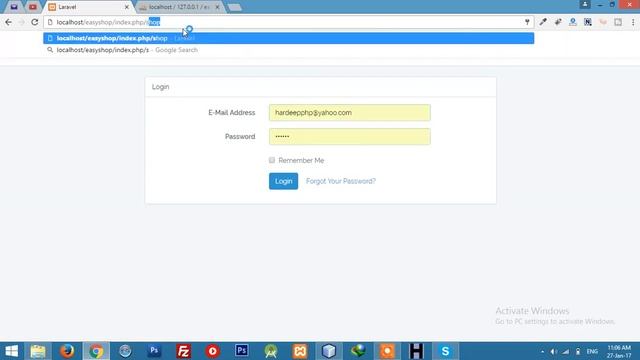Image resolution: width=640 pixels, height=360 pixels.
Task: Click the Password input field
Action: (349, 137)
